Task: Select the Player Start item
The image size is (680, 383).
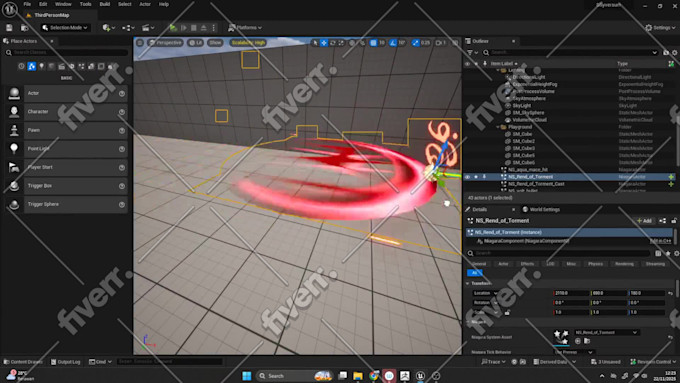Action: tap(67, 167)
